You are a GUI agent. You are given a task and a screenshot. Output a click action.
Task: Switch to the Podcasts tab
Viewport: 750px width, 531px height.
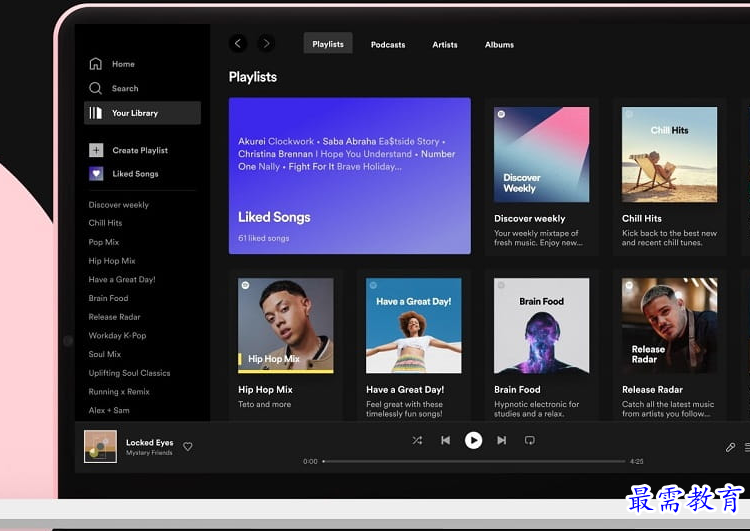click(x=388, y=44)
